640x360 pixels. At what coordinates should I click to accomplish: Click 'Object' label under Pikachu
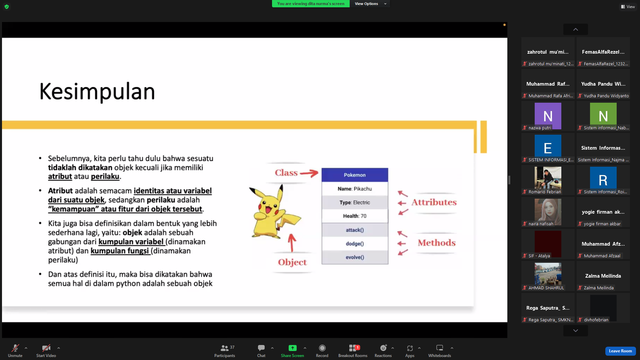(x=292, y=262)
